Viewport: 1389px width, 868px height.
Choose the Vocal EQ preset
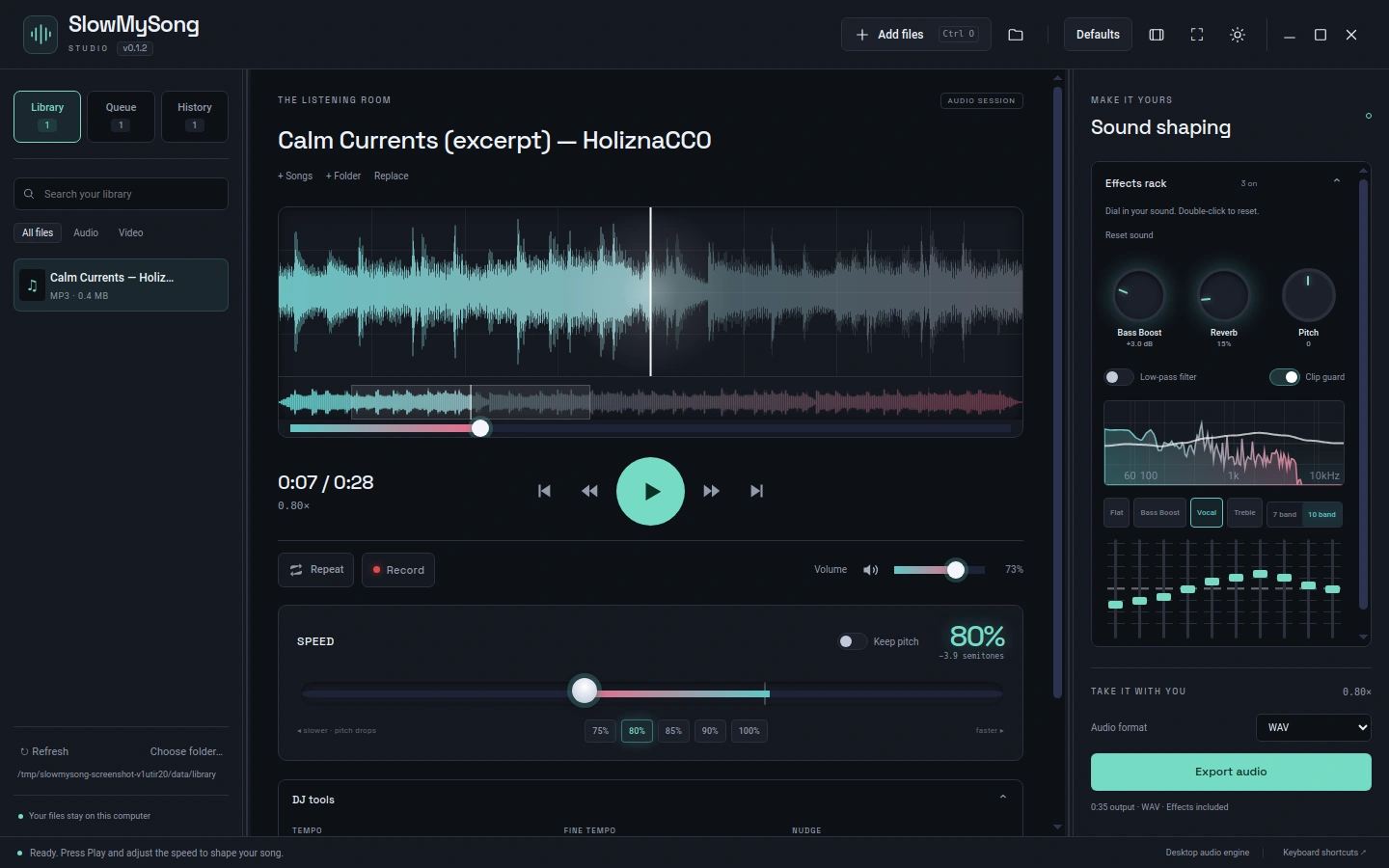coord(1207,513)
